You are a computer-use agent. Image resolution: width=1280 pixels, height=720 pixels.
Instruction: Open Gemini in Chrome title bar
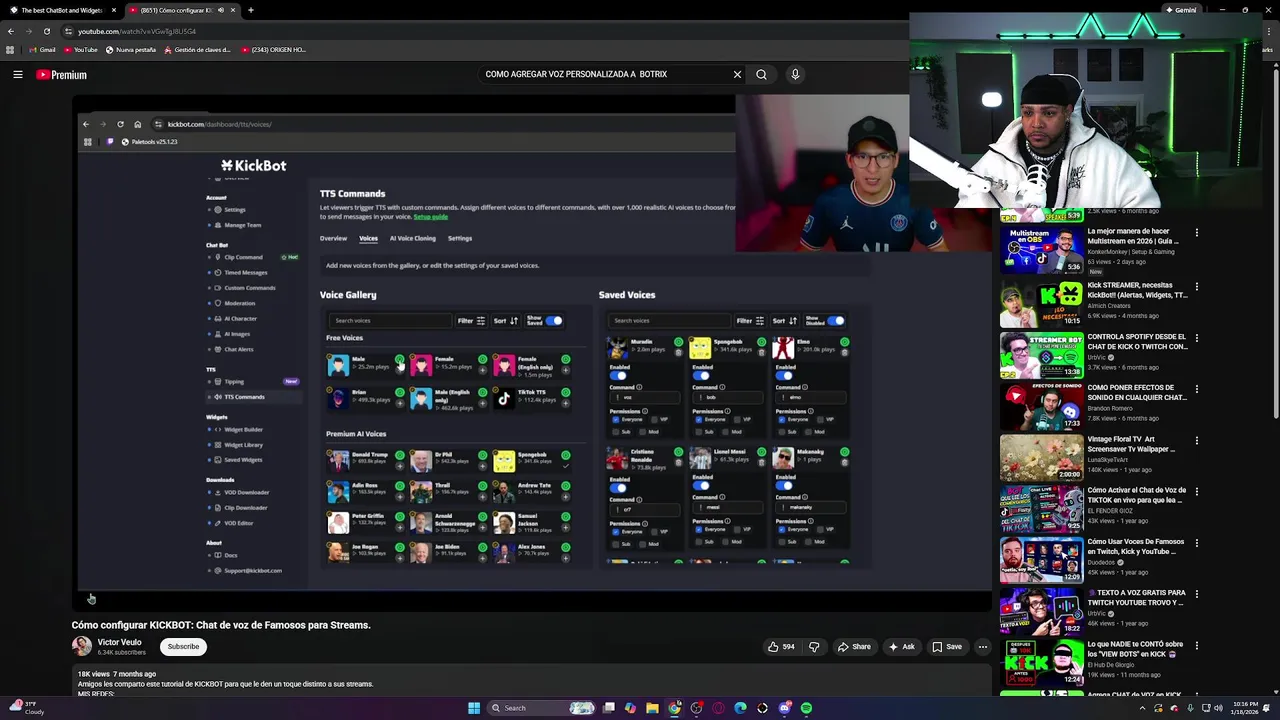tap(1180, 10)
